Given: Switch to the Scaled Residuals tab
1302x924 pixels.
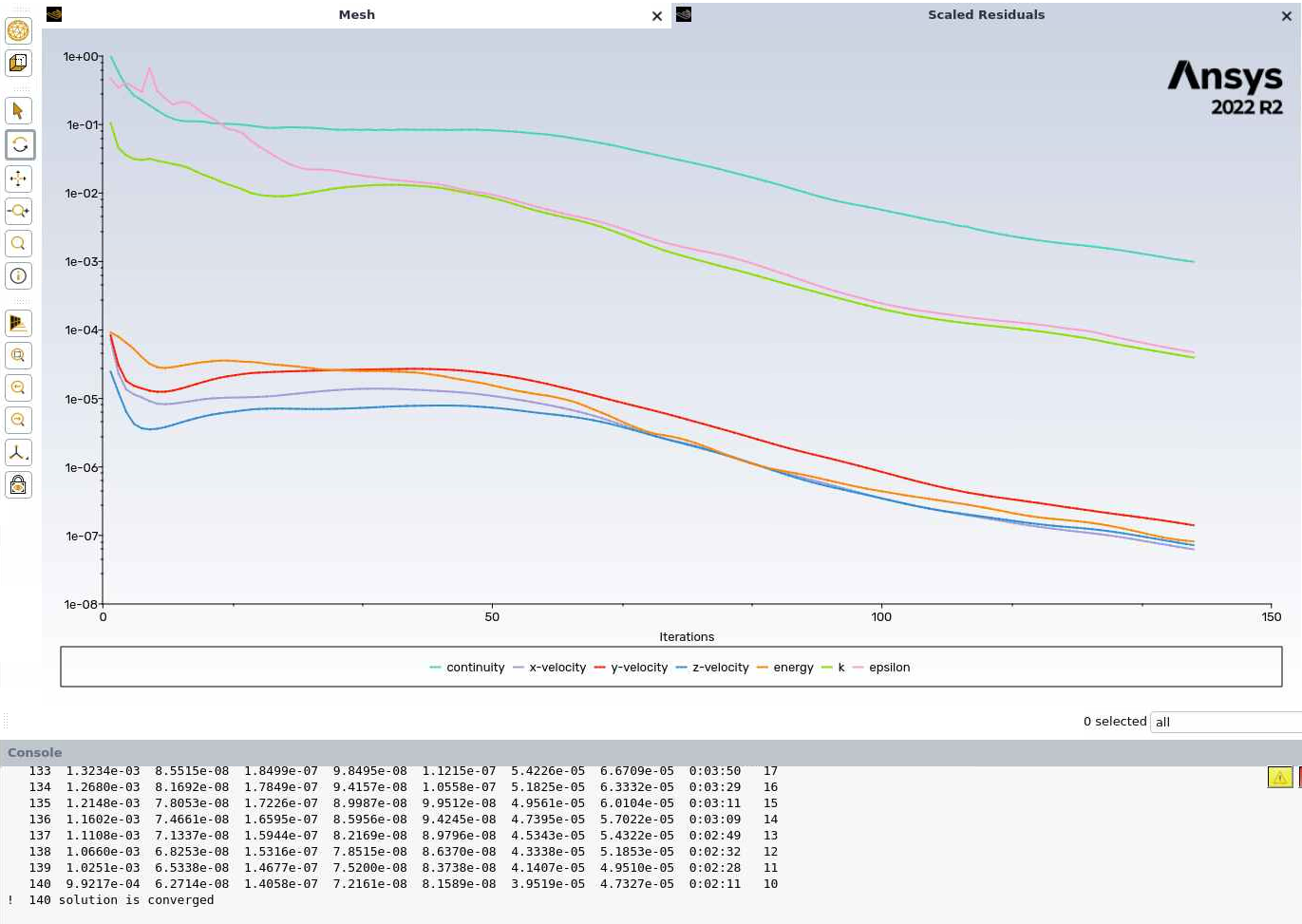Looking at the screenshot, I should (986, 14).
